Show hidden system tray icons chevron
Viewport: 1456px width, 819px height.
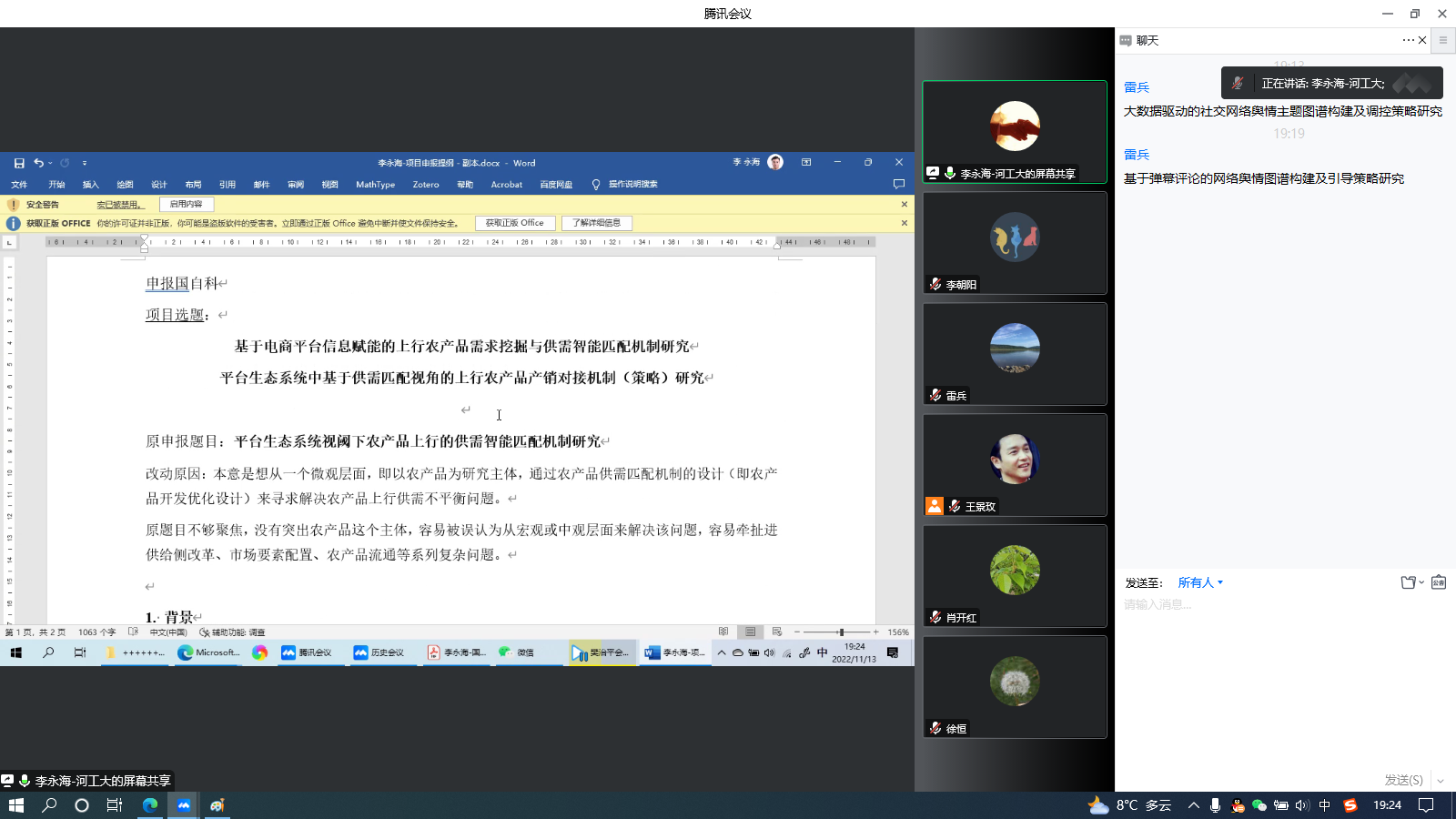tap(1193, 805)
